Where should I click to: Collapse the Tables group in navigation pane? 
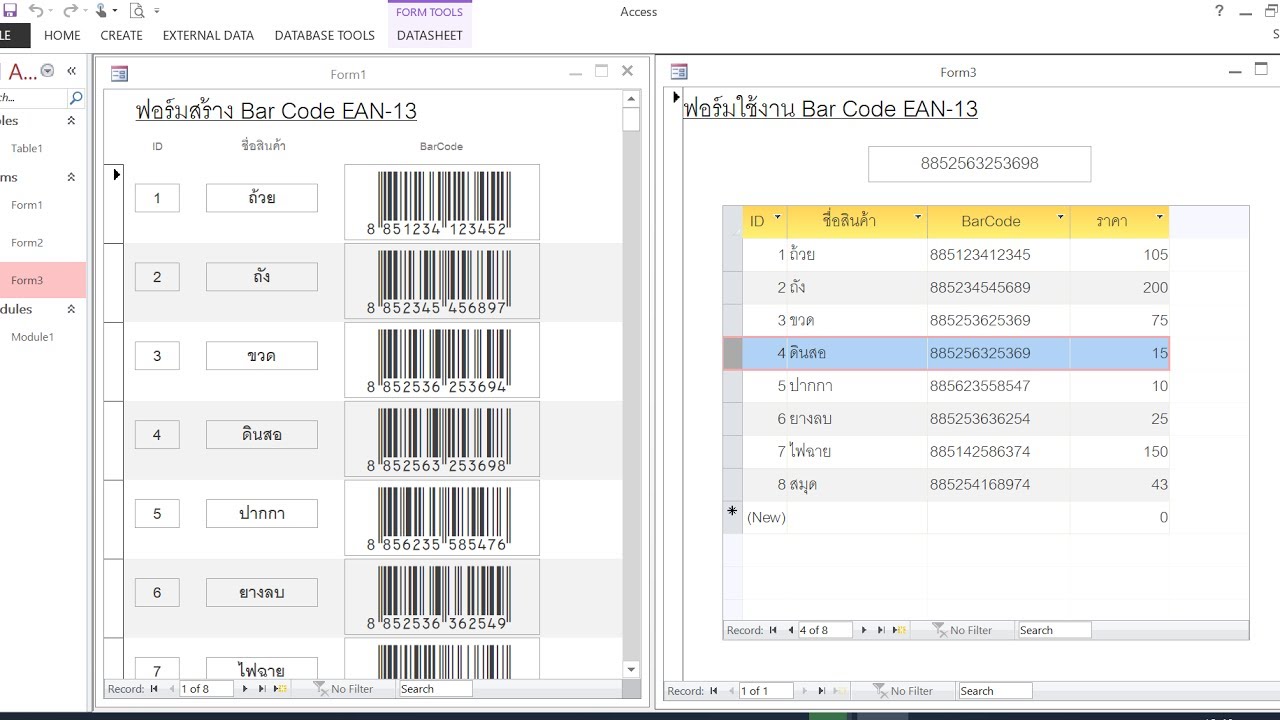coord(71,121)
